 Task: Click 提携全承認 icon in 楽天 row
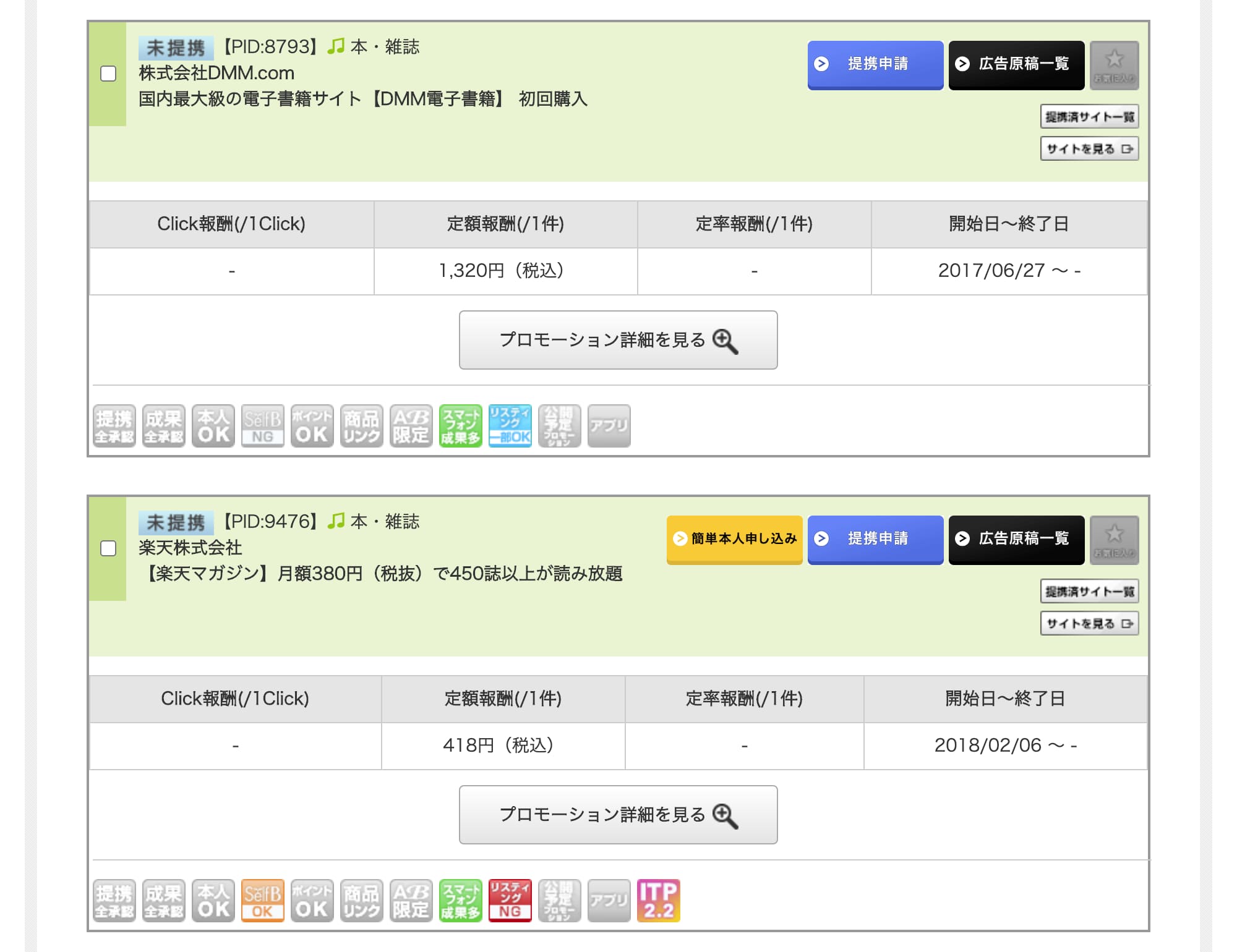tap(114, 901)
